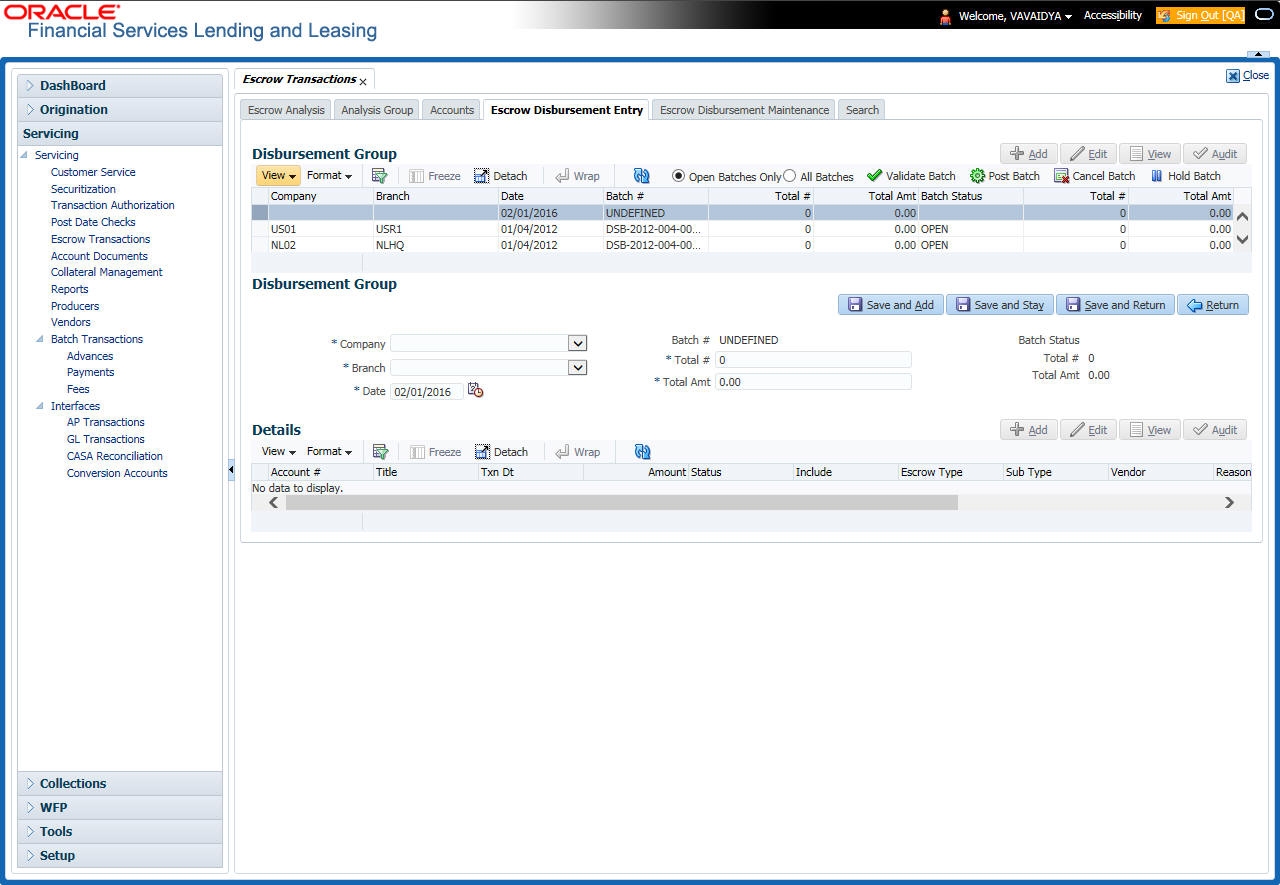This screenshot has height=885, width=1280.
Task: Expand the DashBoard accordion panel
Action: [120, 86]
